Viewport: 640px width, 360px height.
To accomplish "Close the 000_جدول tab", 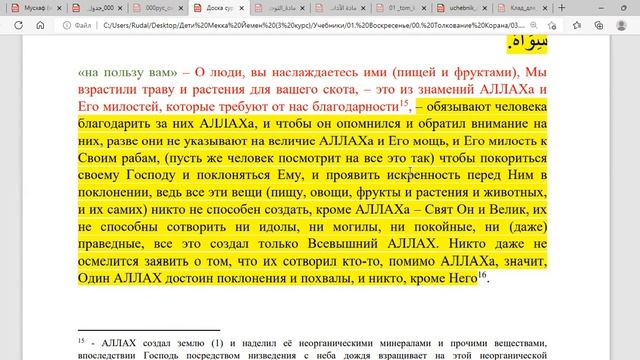I will (120, 8).
